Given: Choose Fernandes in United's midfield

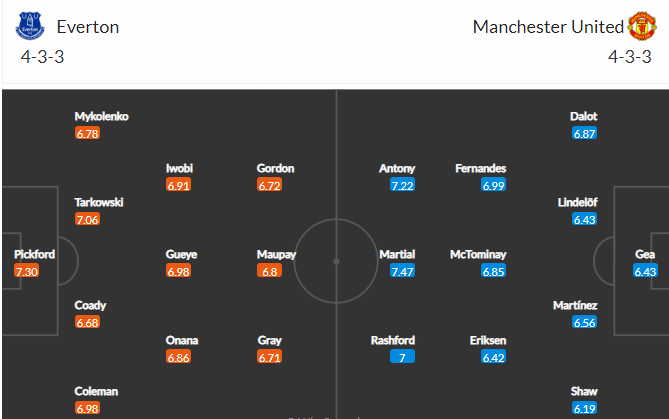Looking at the screenshot, I should [x=480, y=168].
